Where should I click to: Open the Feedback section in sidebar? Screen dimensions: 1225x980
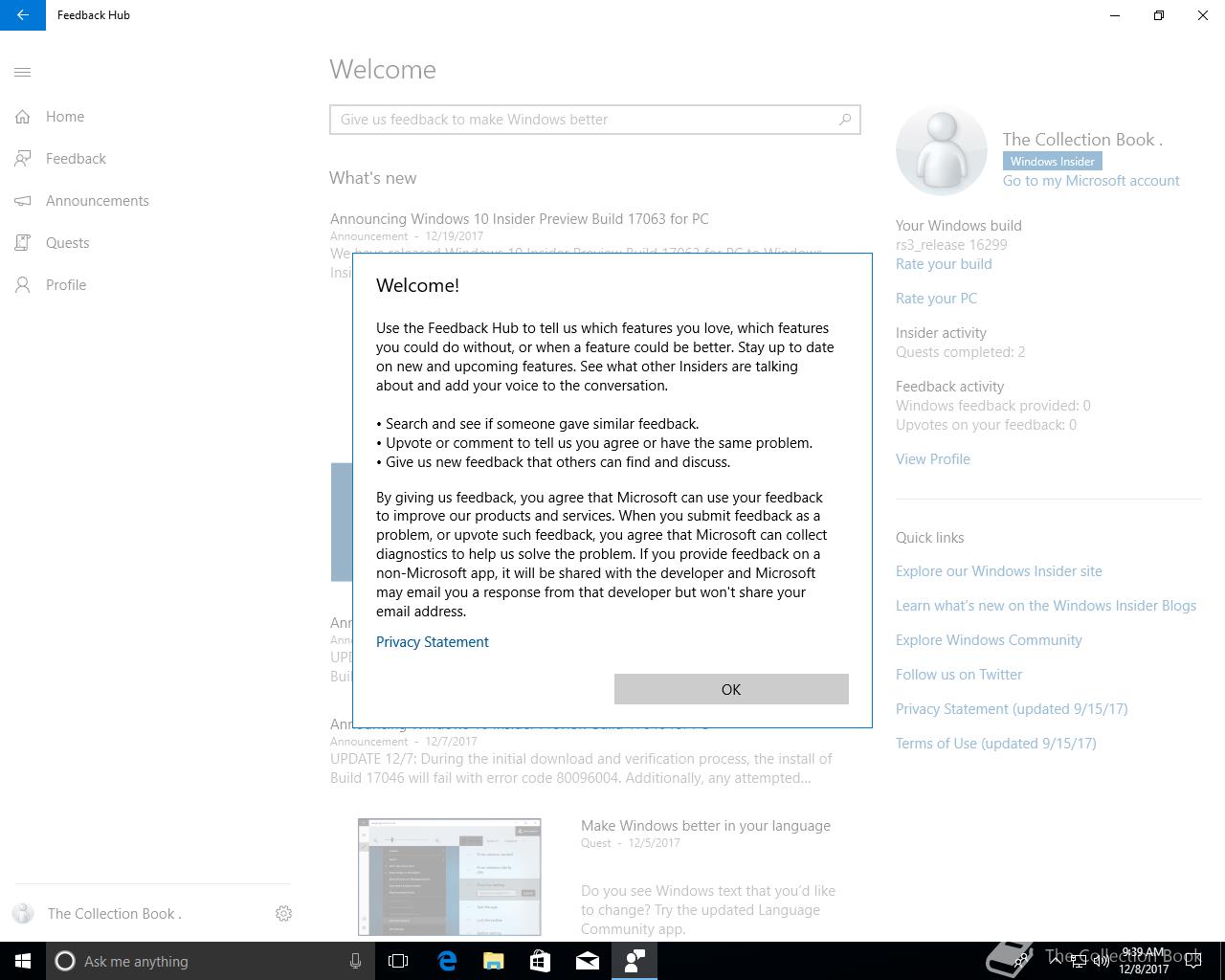(76, 159)
